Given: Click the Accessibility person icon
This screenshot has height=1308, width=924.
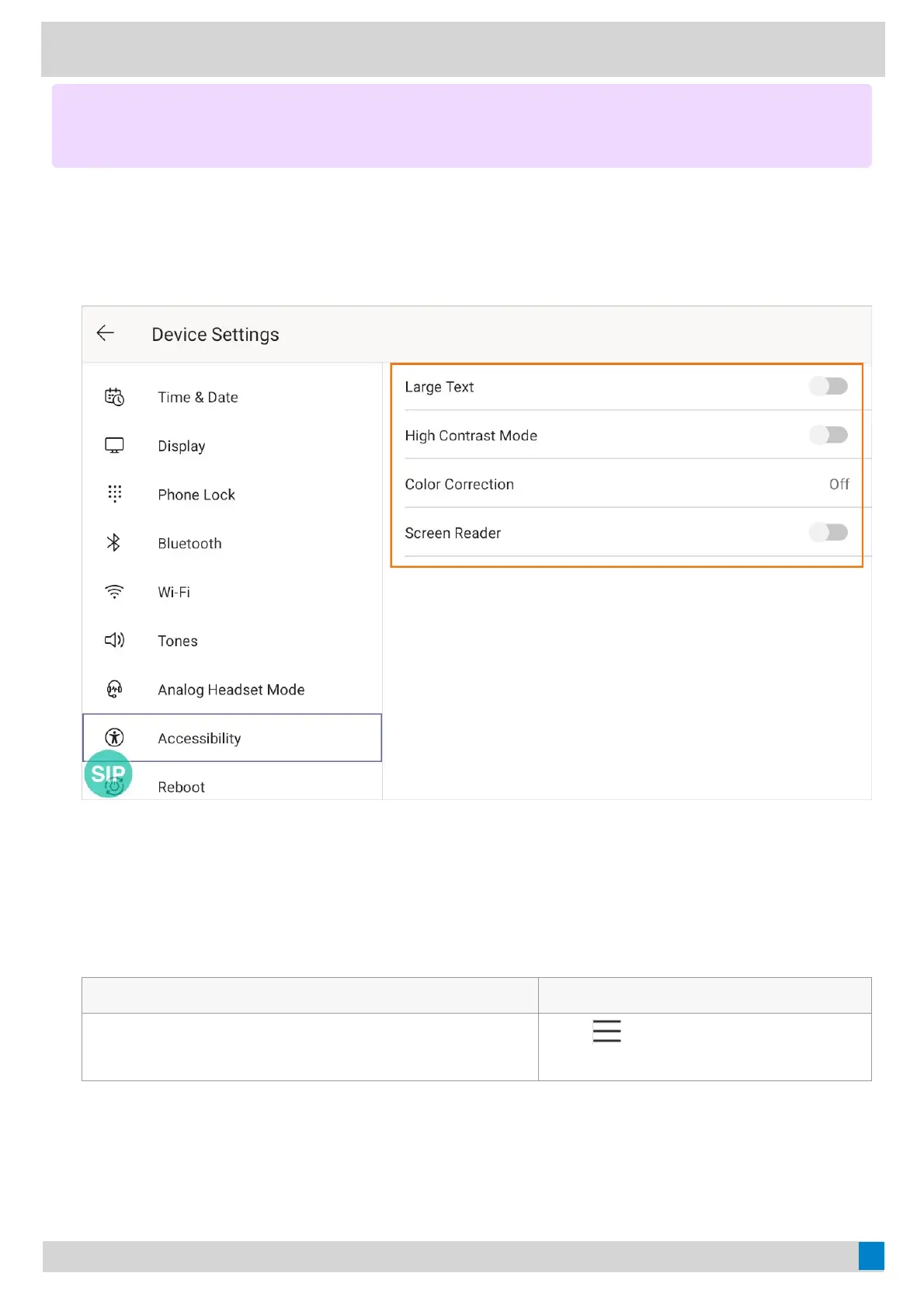Looking at the screenshot, I should click(114, 737).
